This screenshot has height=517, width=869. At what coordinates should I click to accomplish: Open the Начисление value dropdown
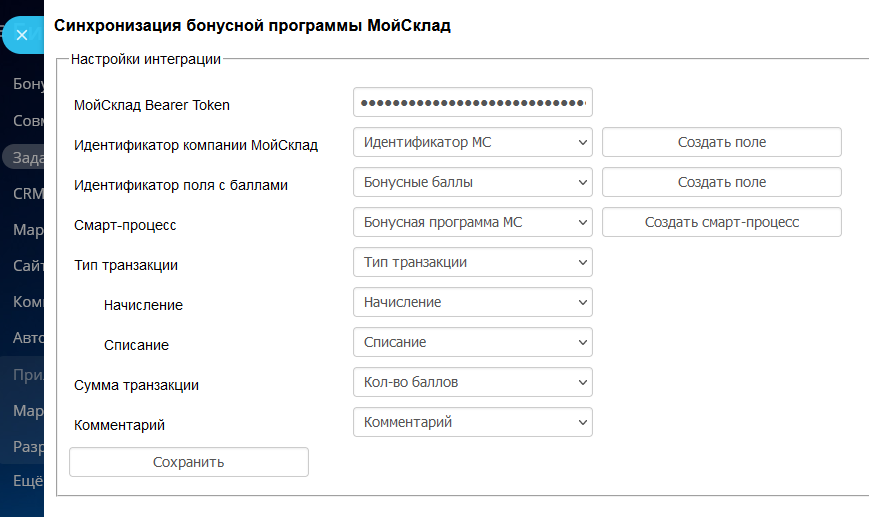pyautogui.click(x=472, y=302)
